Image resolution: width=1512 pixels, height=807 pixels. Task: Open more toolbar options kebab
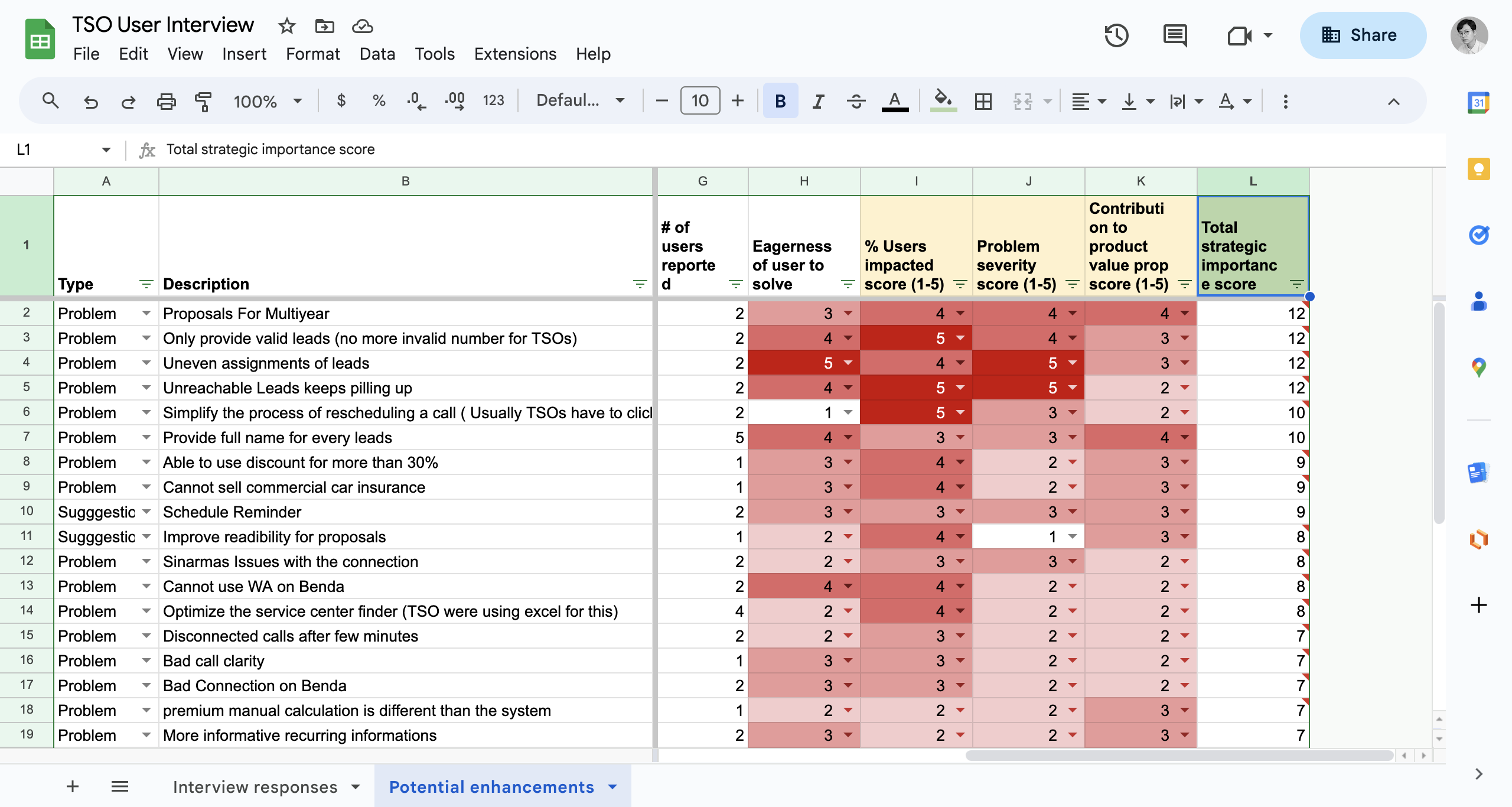pyautogui.click(x=1285, y=102)
